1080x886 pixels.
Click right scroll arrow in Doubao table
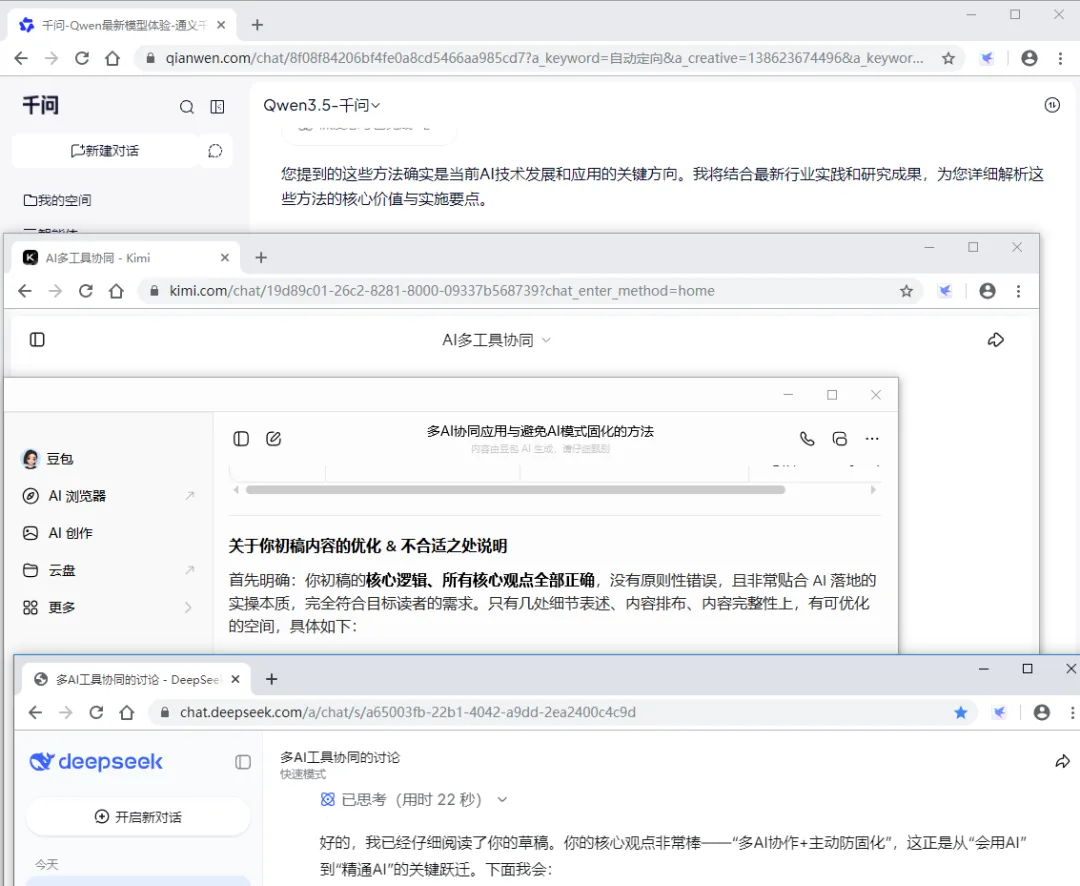click(873, 490)
